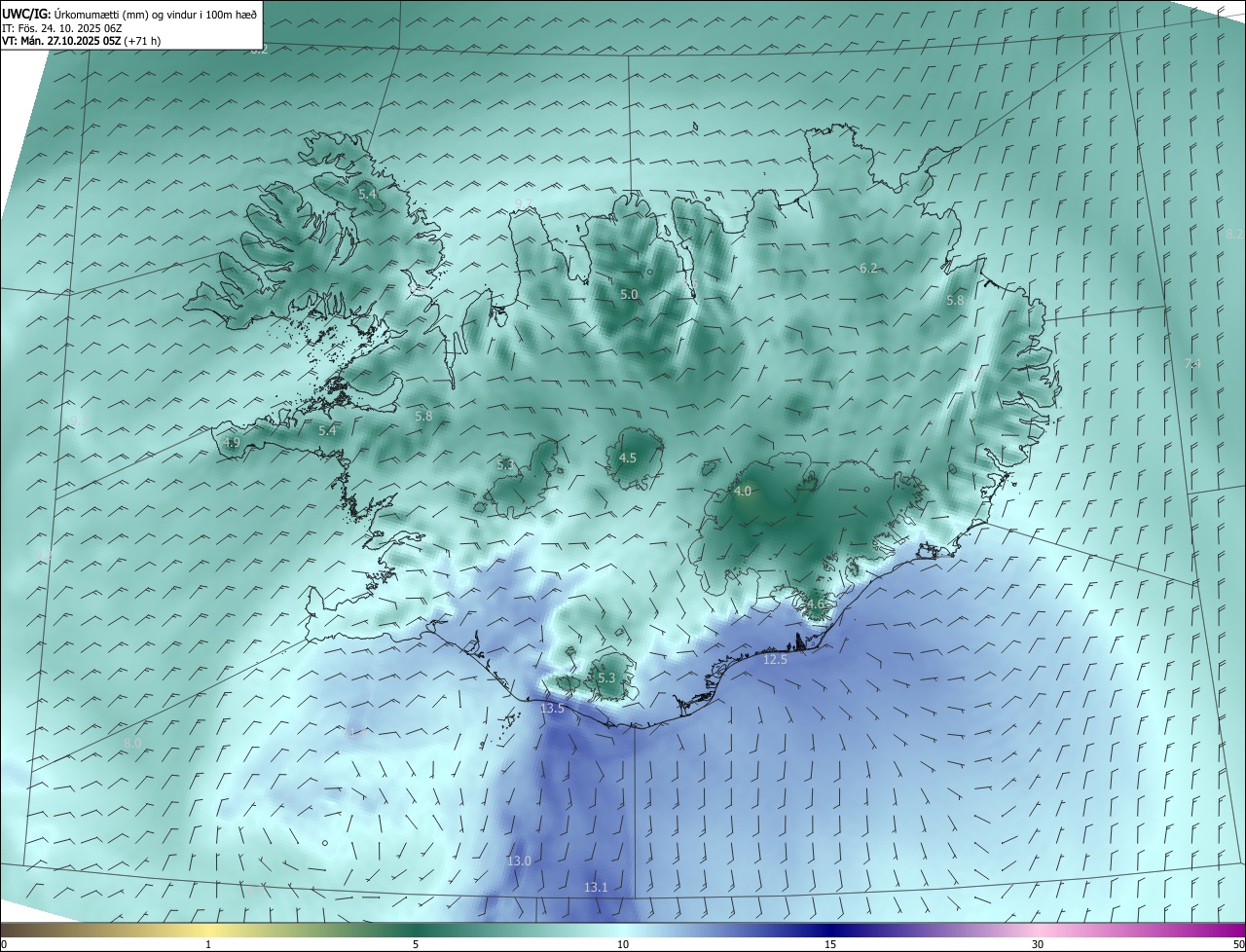Select the 6.2 value in the northeast
The image size is (1246, 952).
[868, 268]
